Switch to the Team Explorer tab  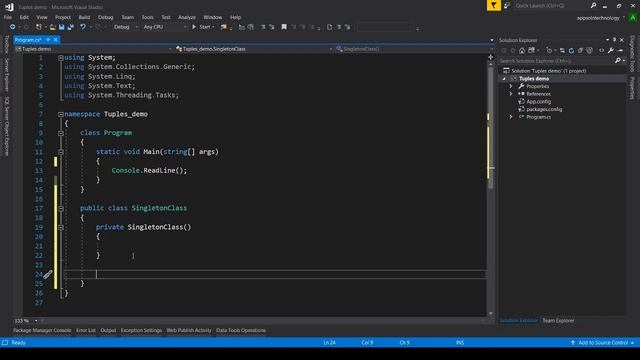[x=558, y=321]
